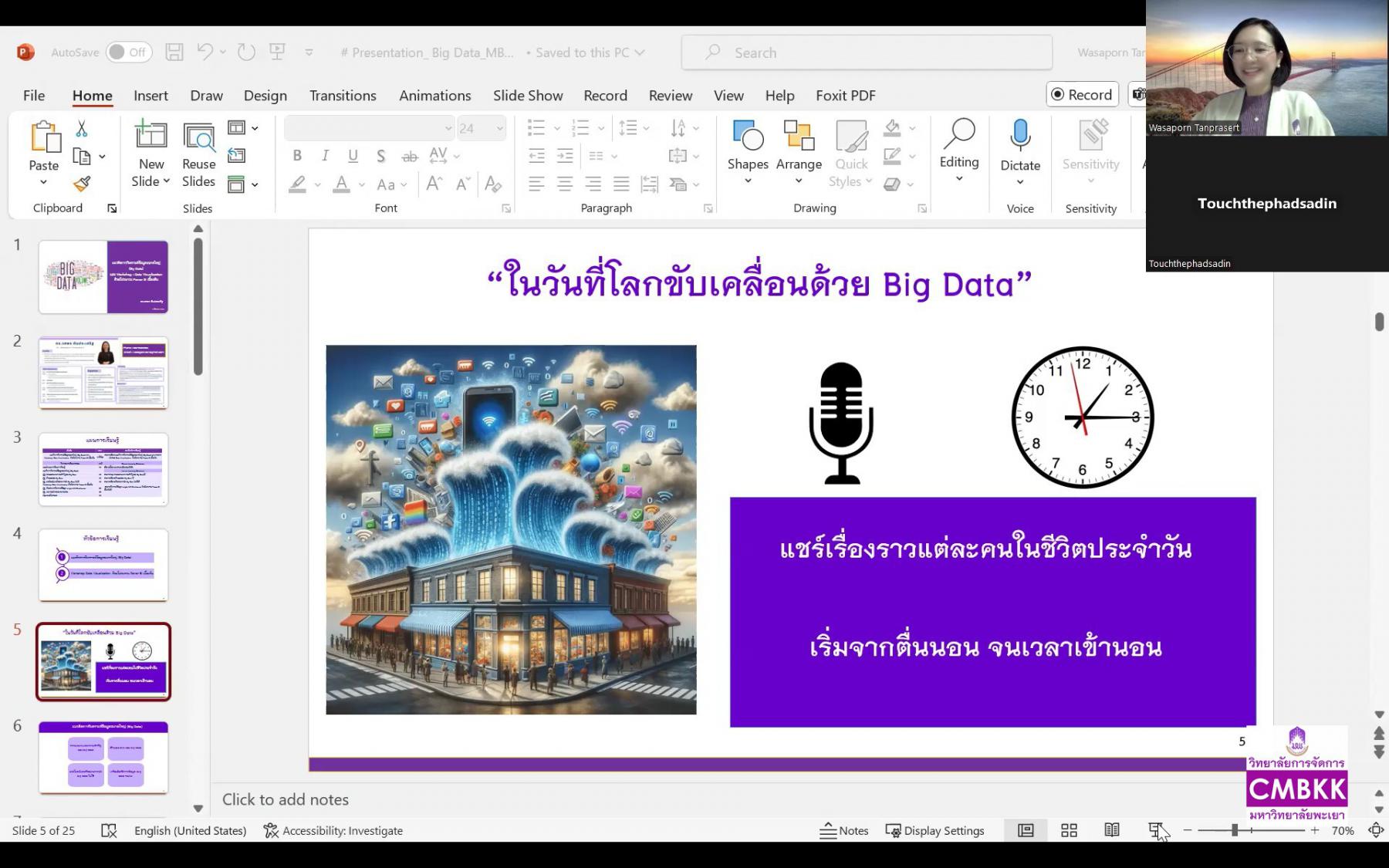Image resolution: width=1389 pixels, height=868 pixels.
Task: Switch to Animations tab
Action: click(x=434, y=95)
